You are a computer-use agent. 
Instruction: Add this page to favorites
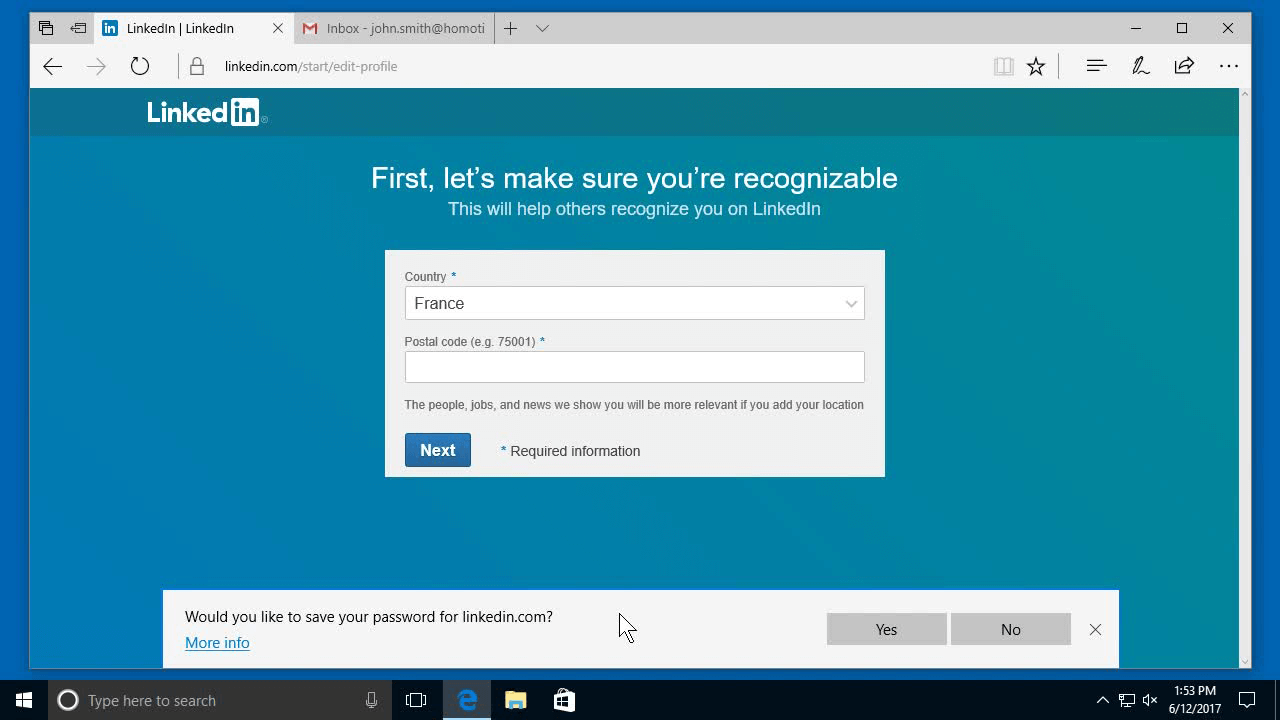pos(1036,66)
